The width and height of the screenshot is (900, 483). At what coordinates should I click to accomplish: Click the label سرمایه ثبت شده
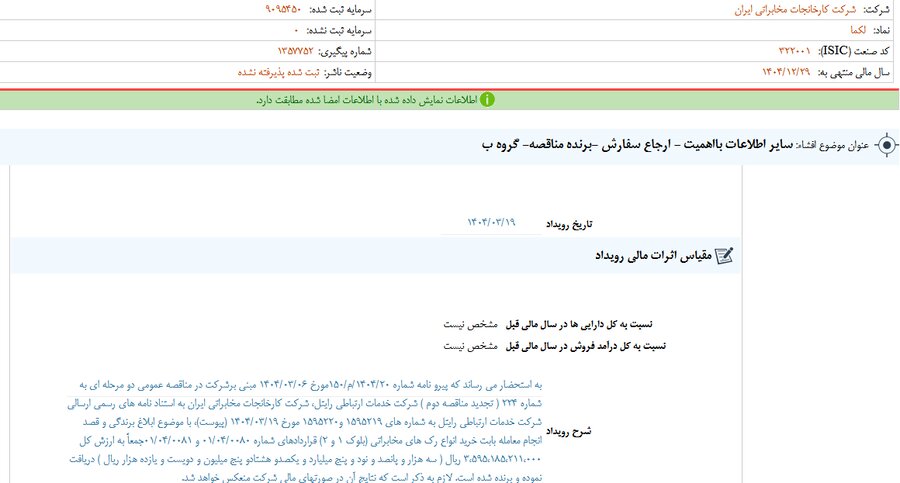[340, 10]
